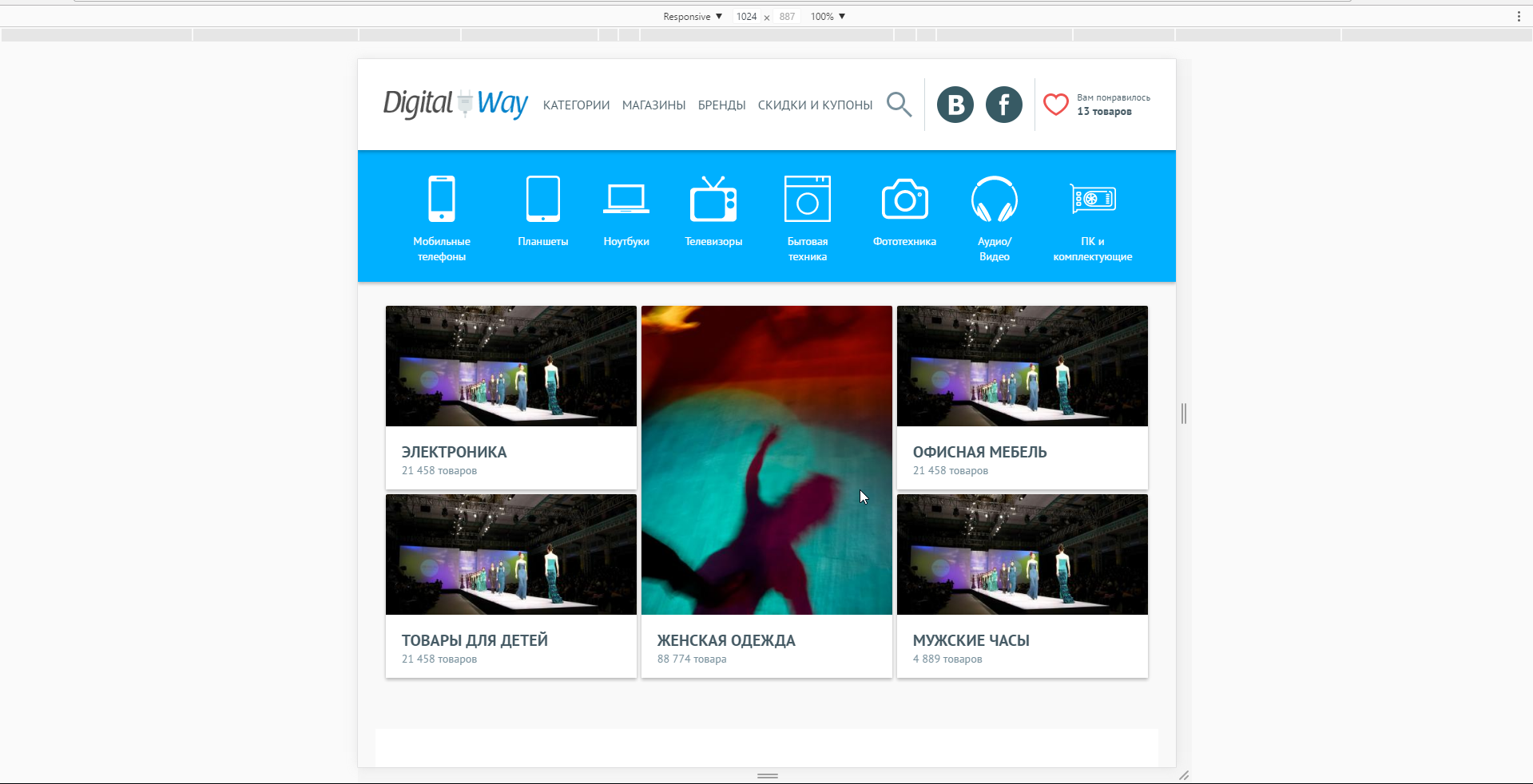Open ПК и комплектующие graphics card icon
This screenshot has height=784, width=1533.
tap(1093, 199)
